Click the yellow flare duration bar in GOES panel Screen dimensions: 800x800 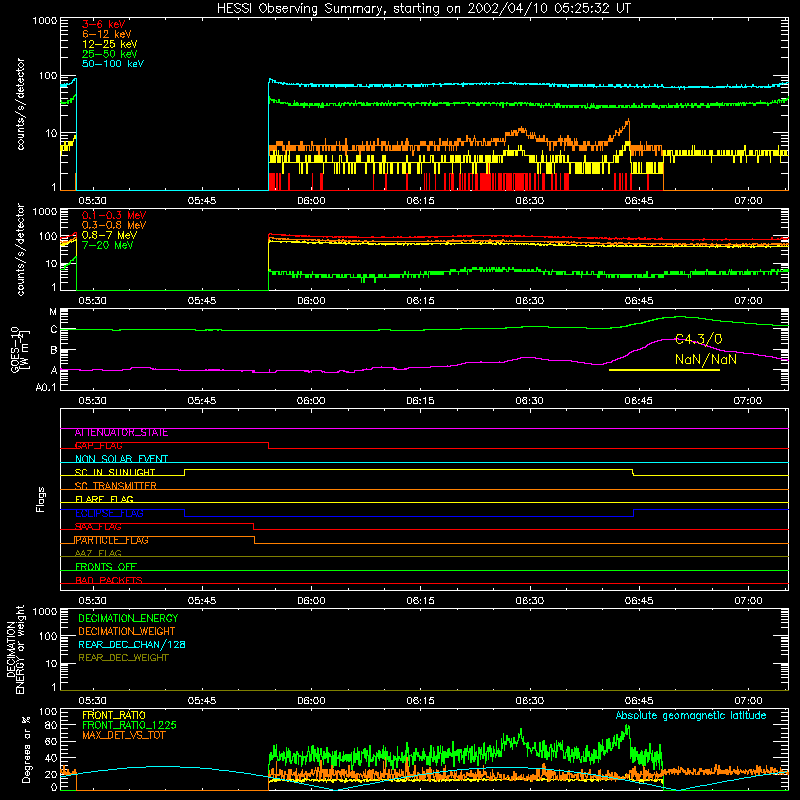click(664, 370)
